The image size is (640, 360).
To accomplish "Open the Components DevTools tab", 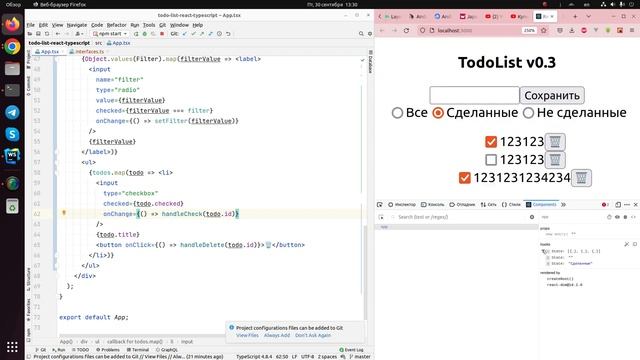I will tap(541, 204).
